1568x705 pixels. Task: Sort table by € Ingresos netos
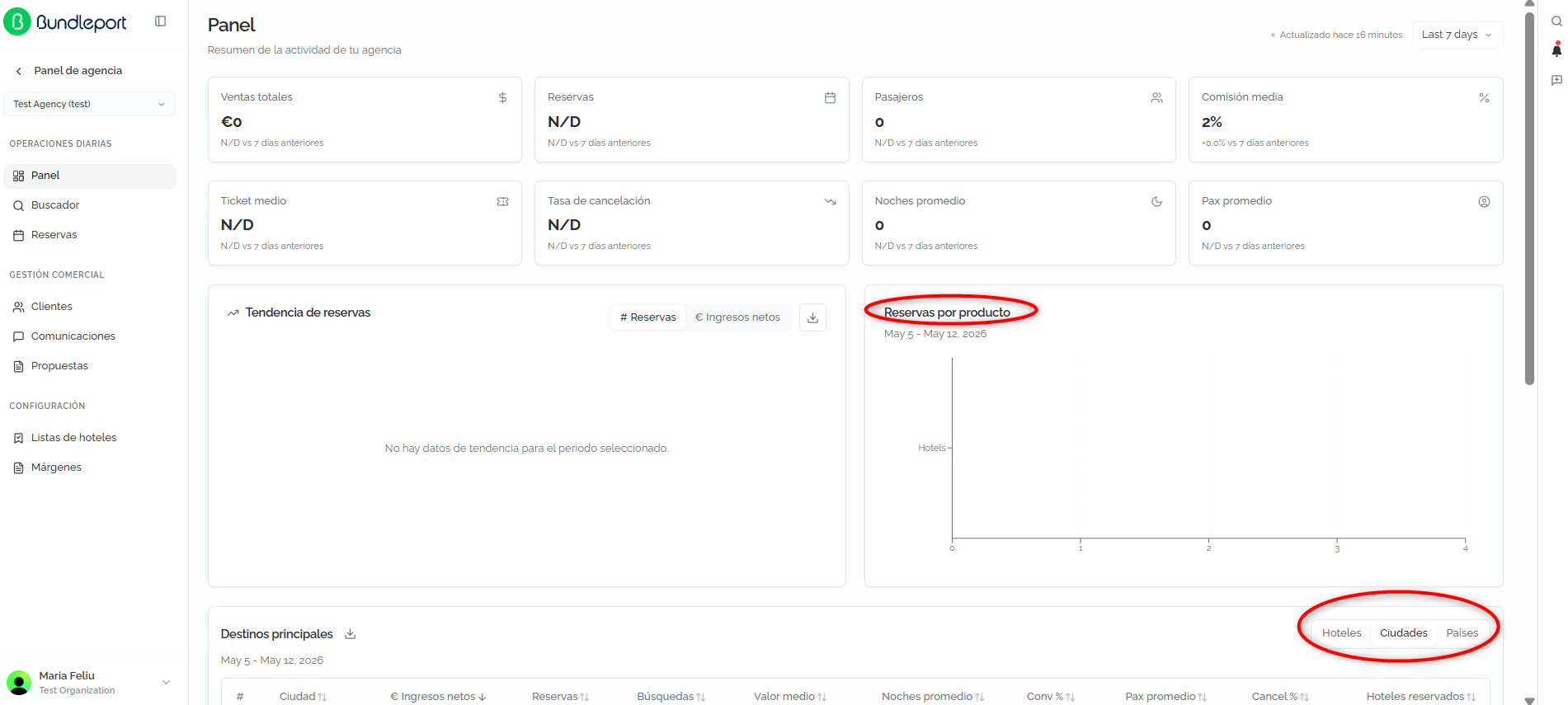tap(438, 697)
